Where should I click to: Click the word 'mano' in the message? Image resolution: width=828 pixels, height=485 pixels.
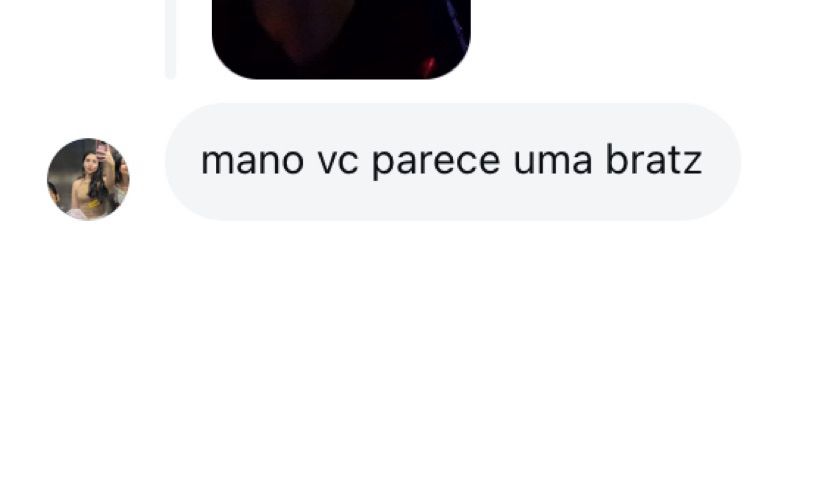point(252,161)
